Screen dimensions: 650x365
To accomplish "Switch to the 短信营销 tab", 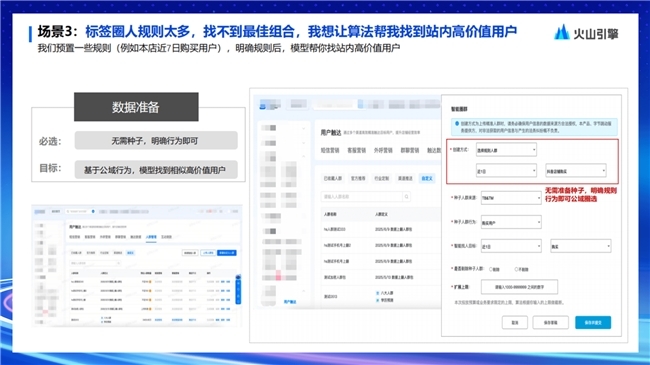I will [330, 150].
